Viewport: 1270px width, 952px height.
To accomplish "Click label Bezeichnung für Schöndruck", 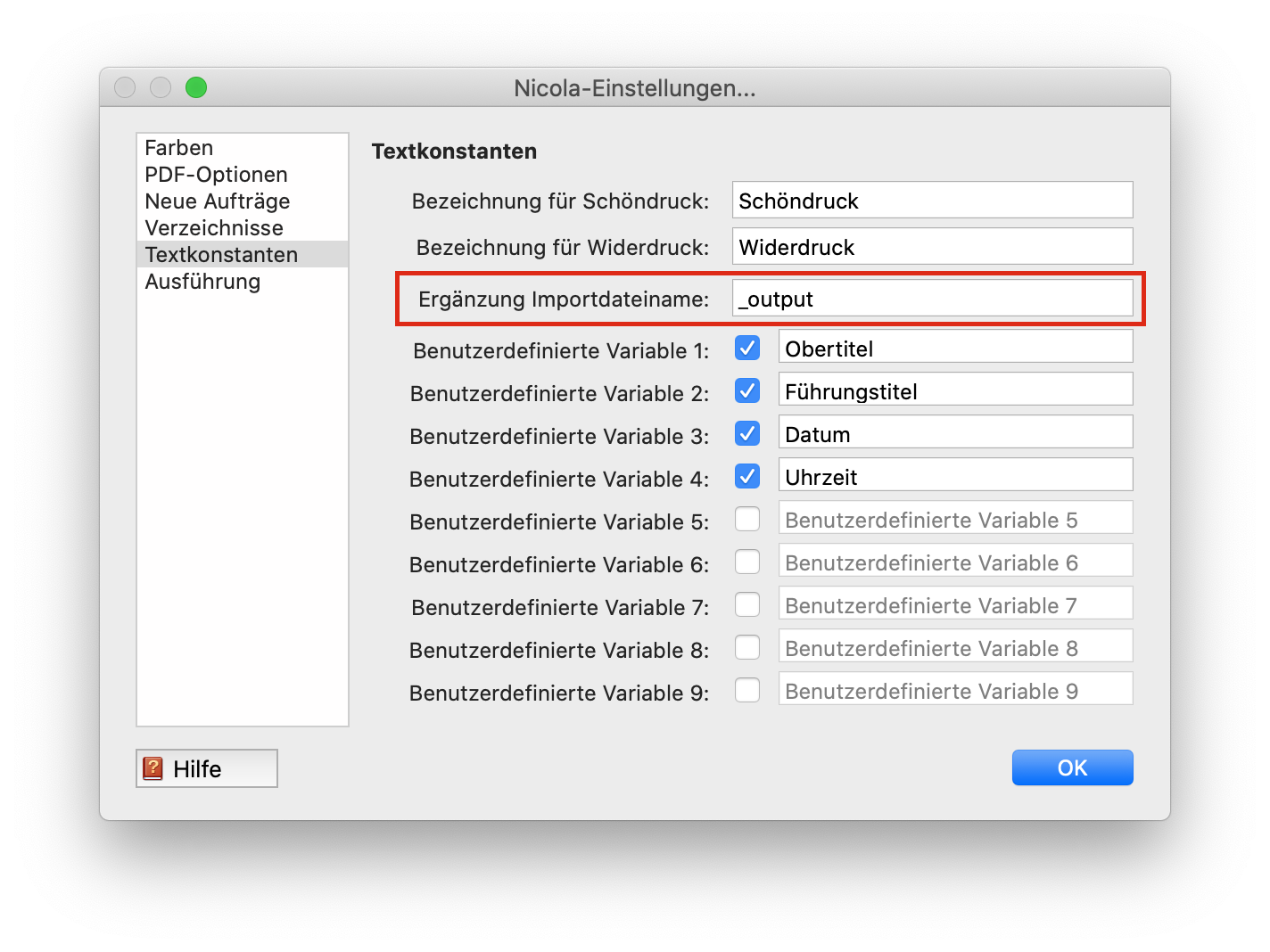I will [560, 201].
